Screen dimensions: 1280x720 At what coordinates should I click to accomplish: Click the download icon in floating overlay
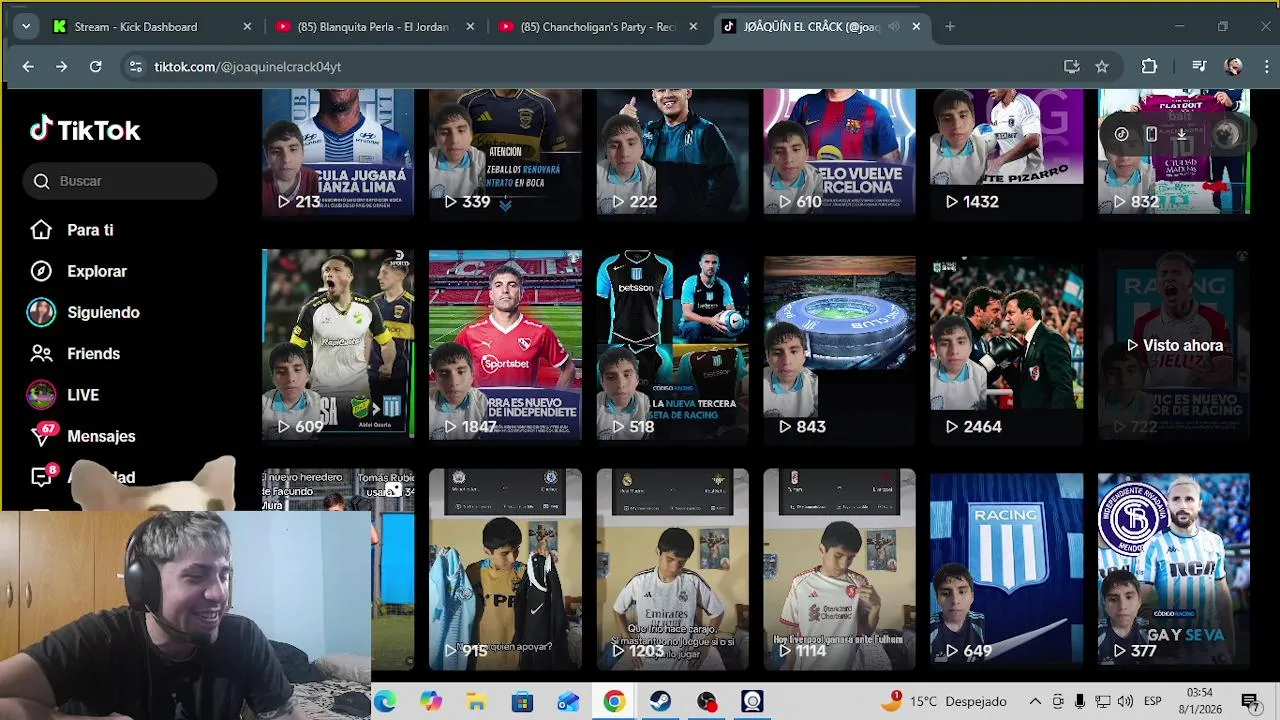tap(1181, 134)
